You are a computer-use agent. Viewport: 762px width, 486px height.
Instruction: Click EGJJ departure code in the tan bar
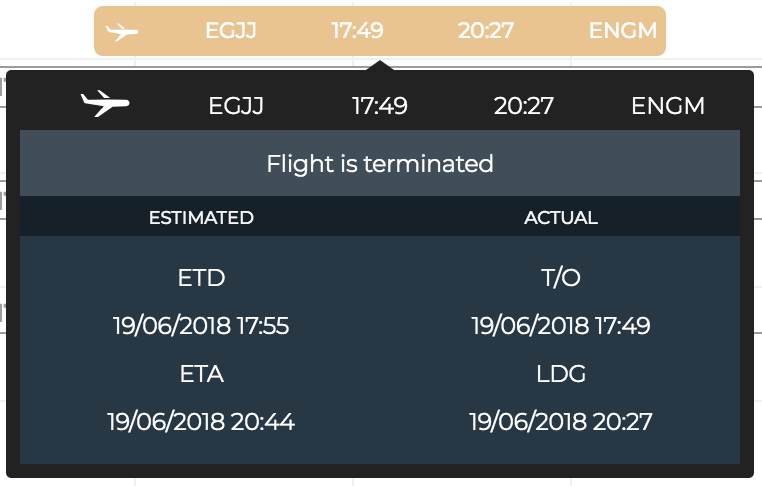click(231, 31)
